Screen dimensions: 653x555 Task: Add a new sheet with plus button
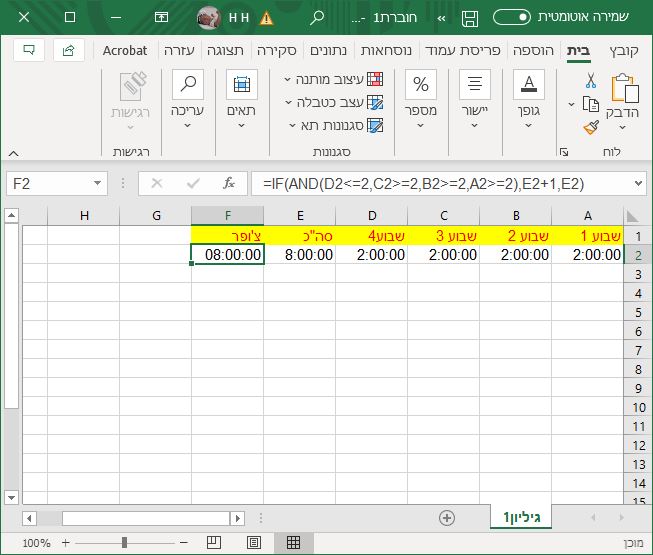(x=447, y=518)
